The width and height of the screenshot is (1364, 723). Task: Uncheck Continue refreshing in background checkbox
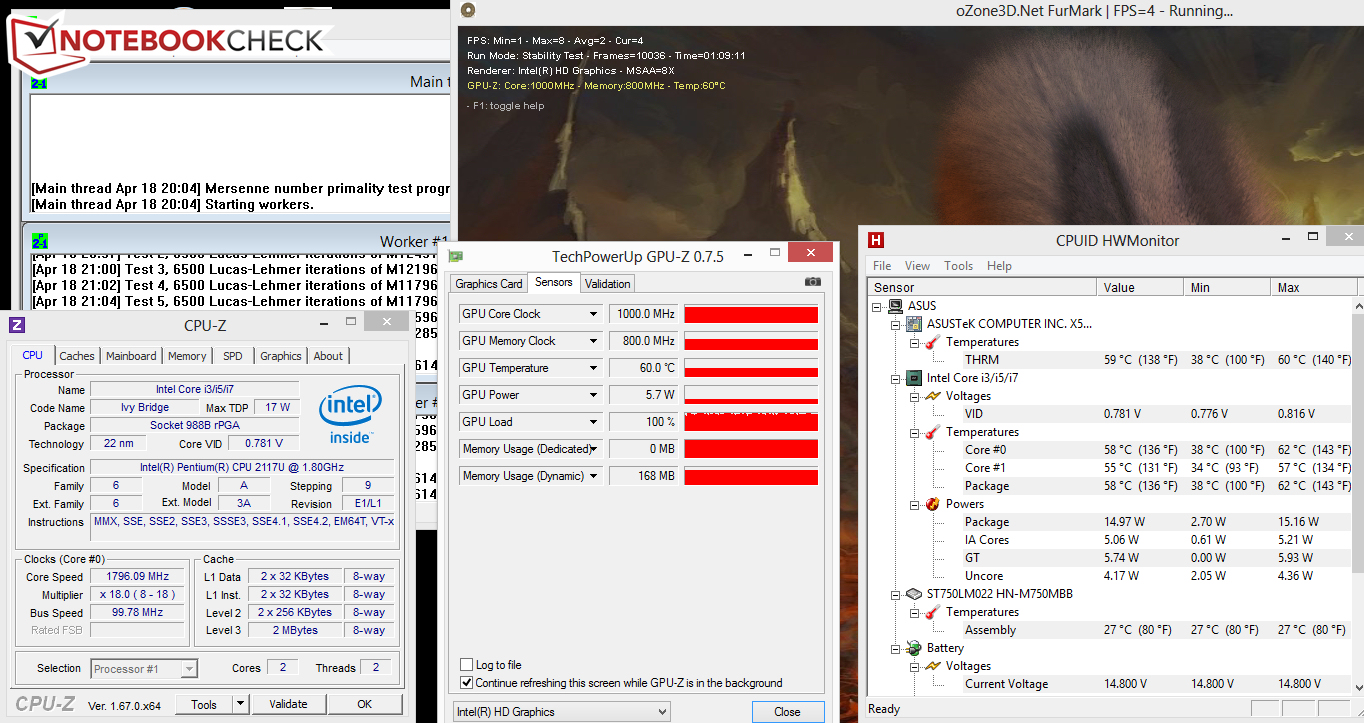[467, 683]
